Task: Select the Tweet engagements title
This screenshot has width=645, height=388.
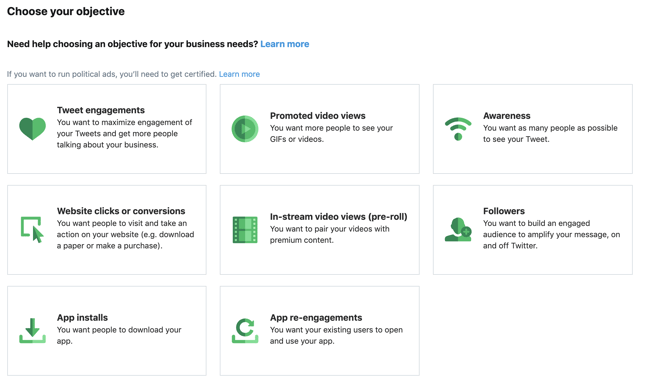Action: point(101,110)
